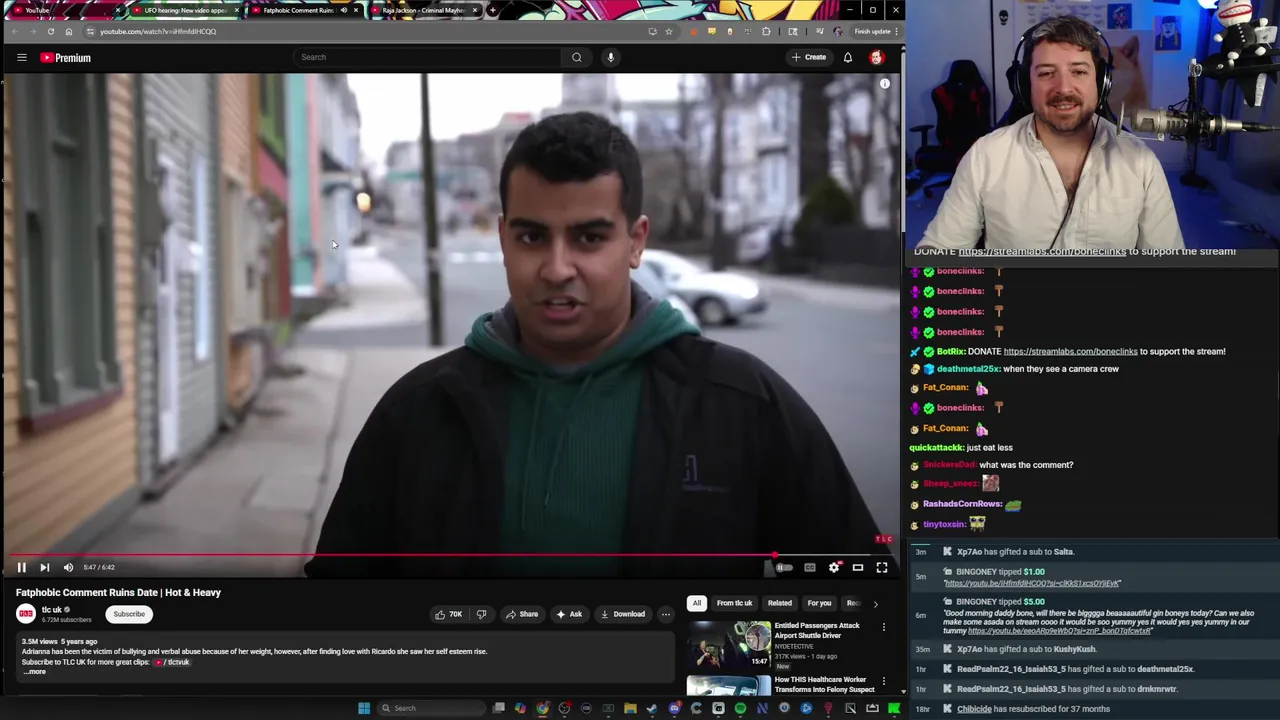
Task: Pause the YouTube video
Action: (x=21, y=567)
